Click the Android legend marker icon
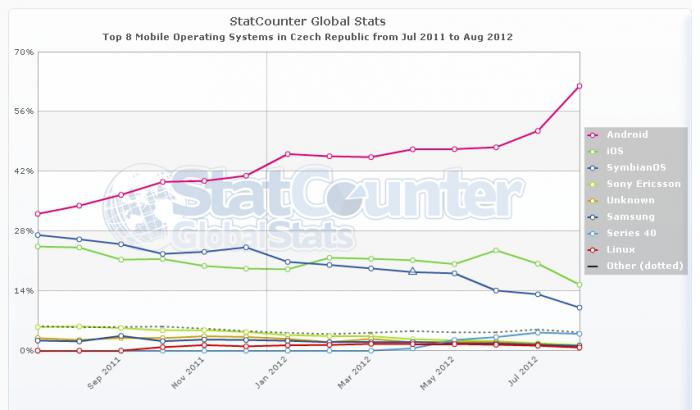The width and height of the screenshot is (700, 410). pyautogui.click(x=594, y=134)
